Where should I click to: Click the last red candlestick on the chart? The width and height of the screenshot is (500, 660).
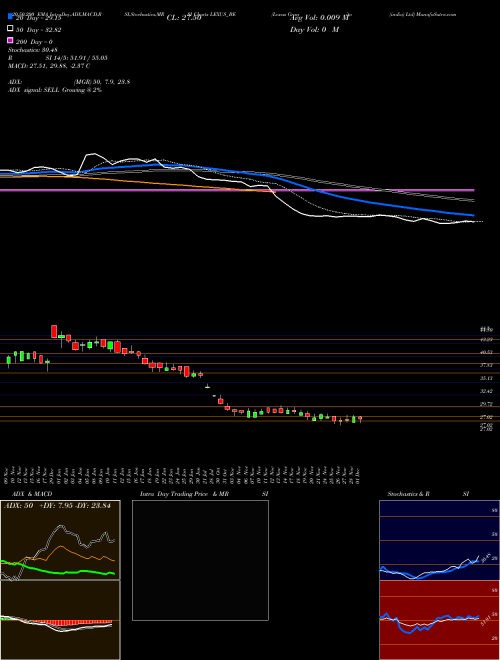click(x=360, y=418)
